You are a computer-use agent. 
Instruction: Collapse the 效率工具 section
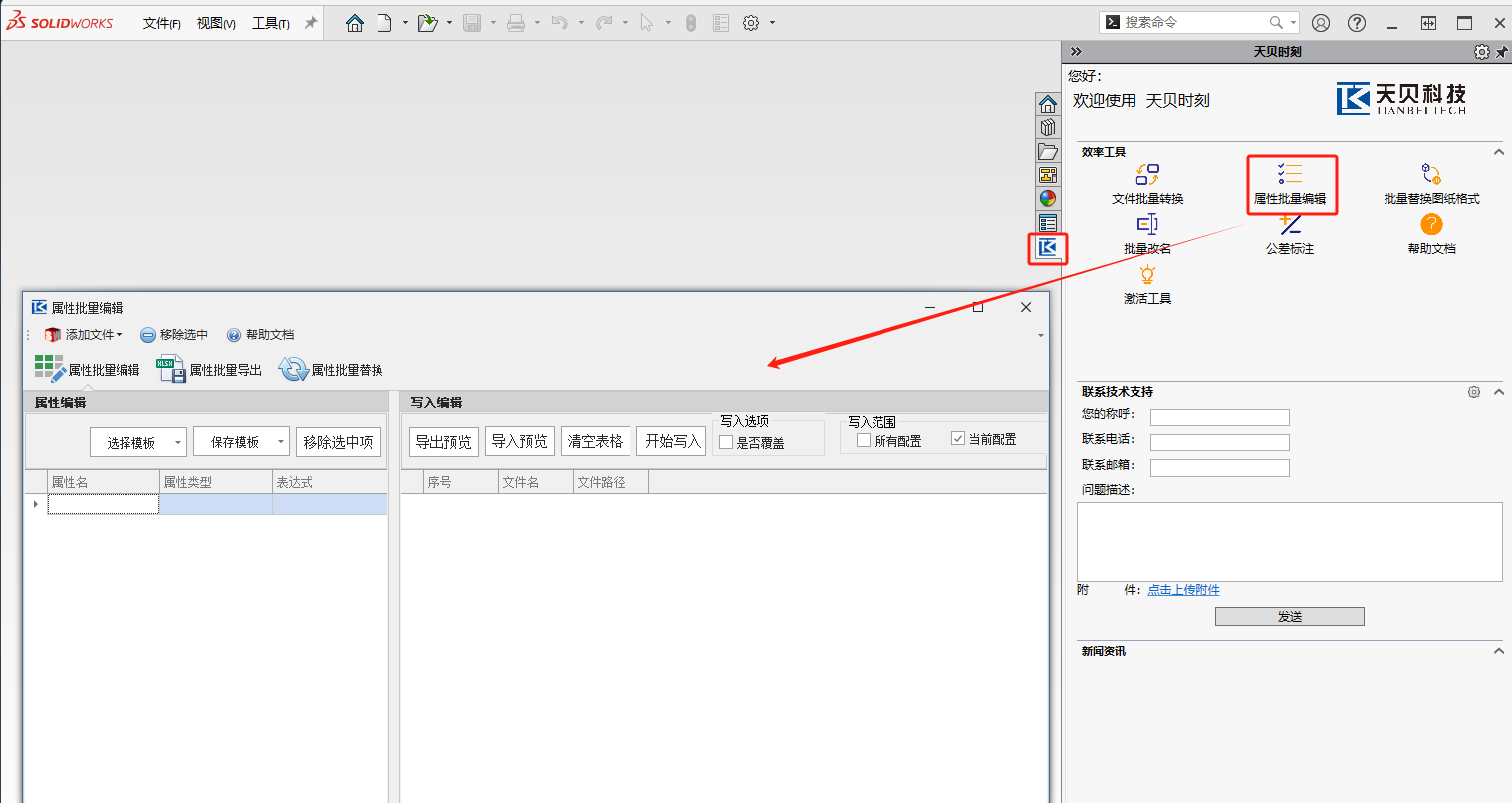point(1498,152)
